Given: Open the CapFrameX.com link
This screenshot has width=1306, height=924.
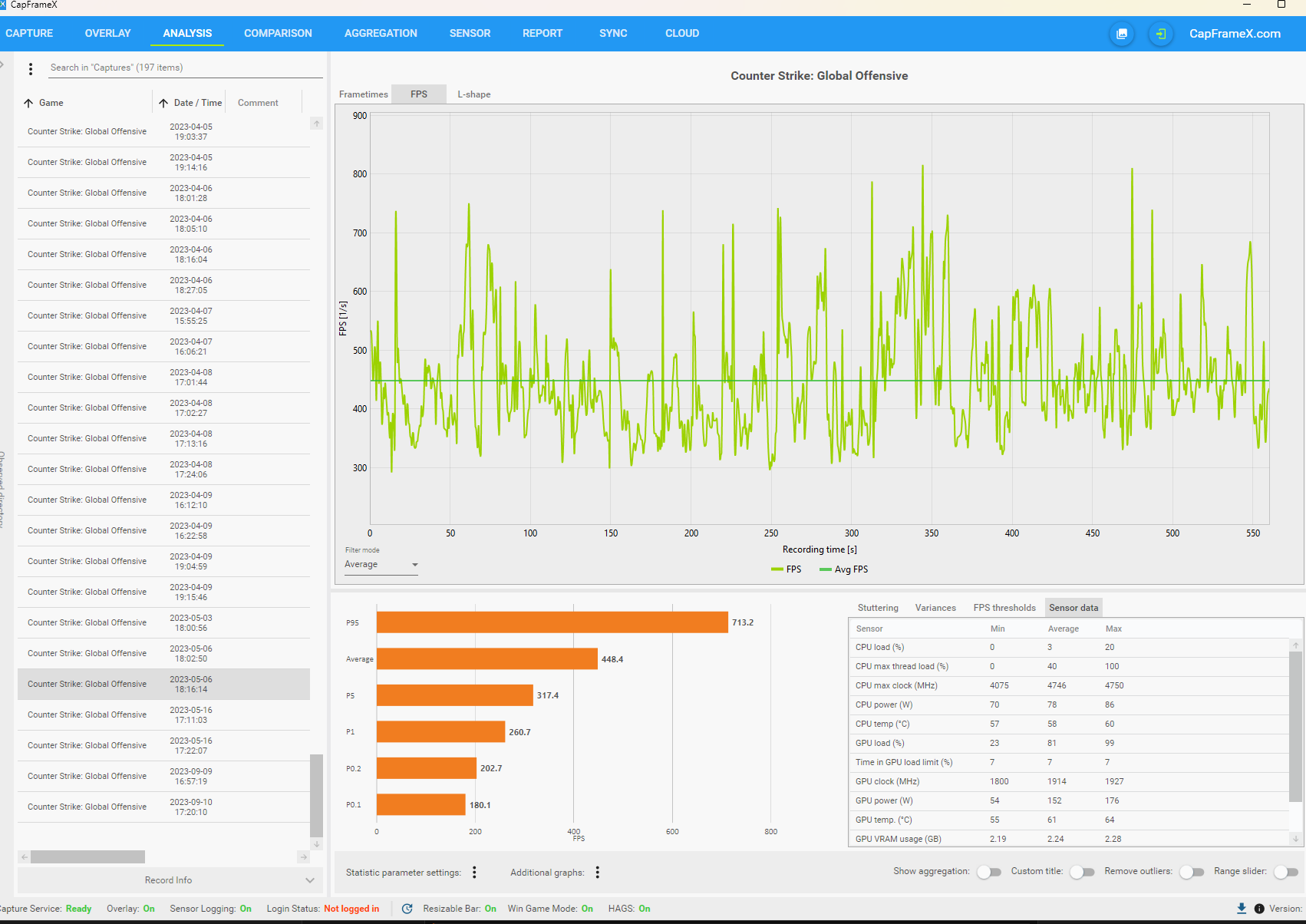Looking at the screenshot, I should [x=1235, y=34].
